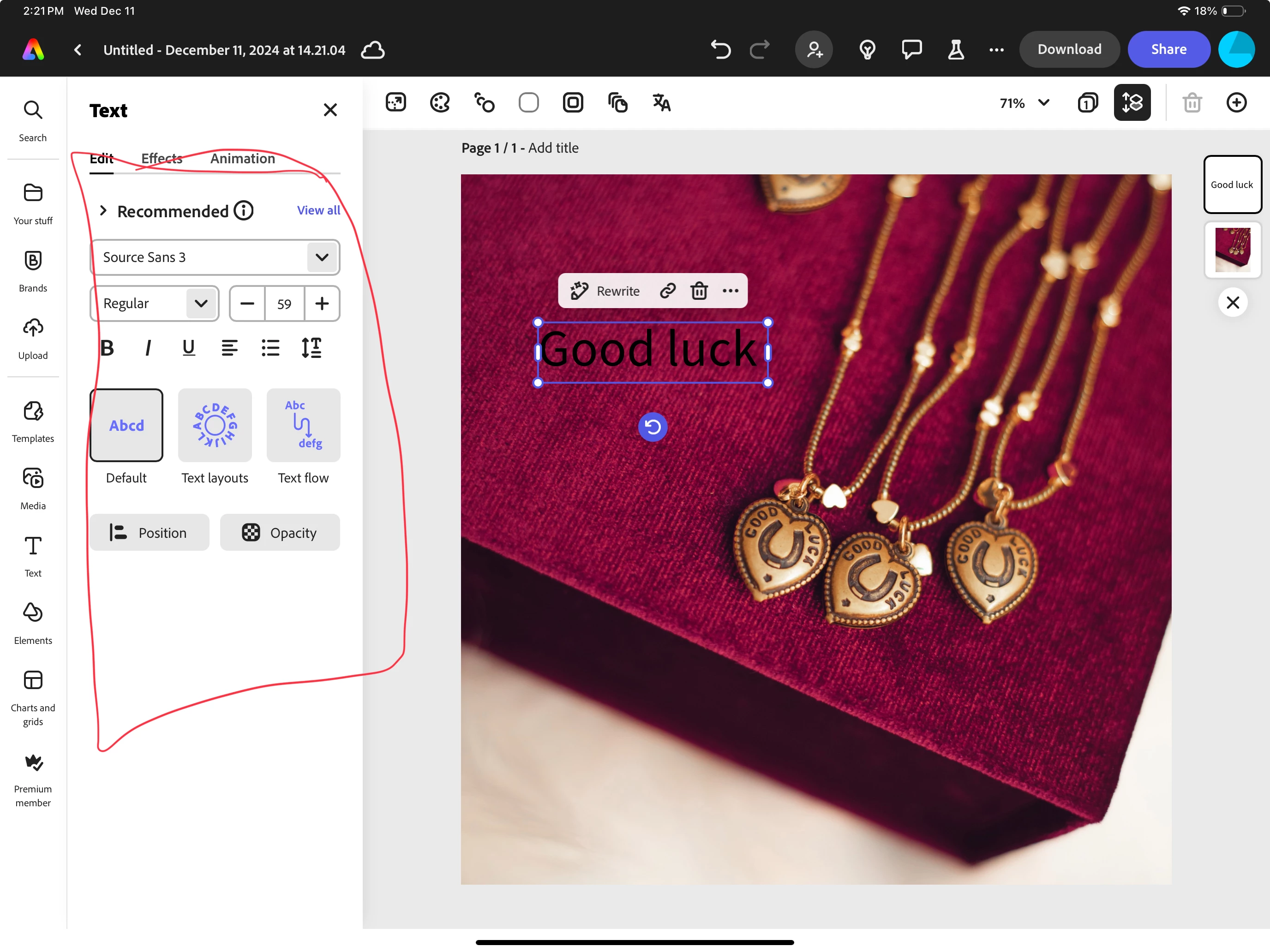1270x952 pixels.
Task: Delete text using the floating trash icon
Action: 699,291
